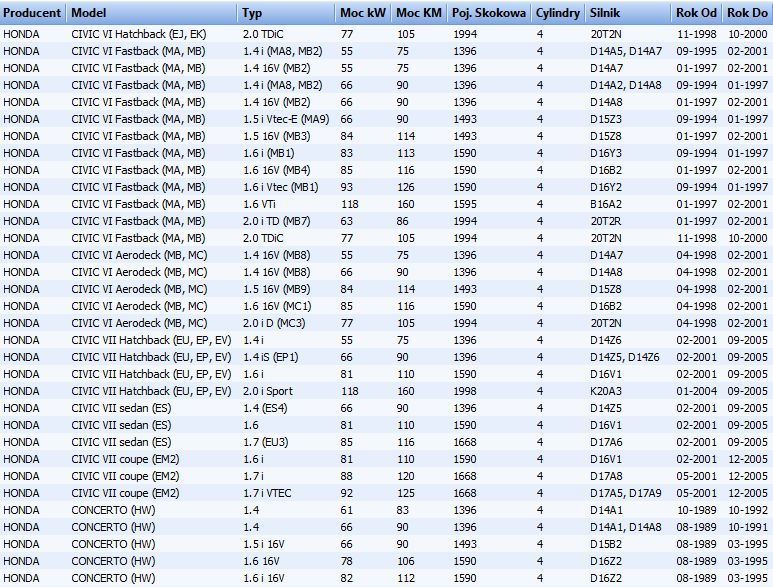773x587 pixels.
Task: Select engine cell D14A5, D14A7
Action: pyautogui.click(x=626, y=51)
